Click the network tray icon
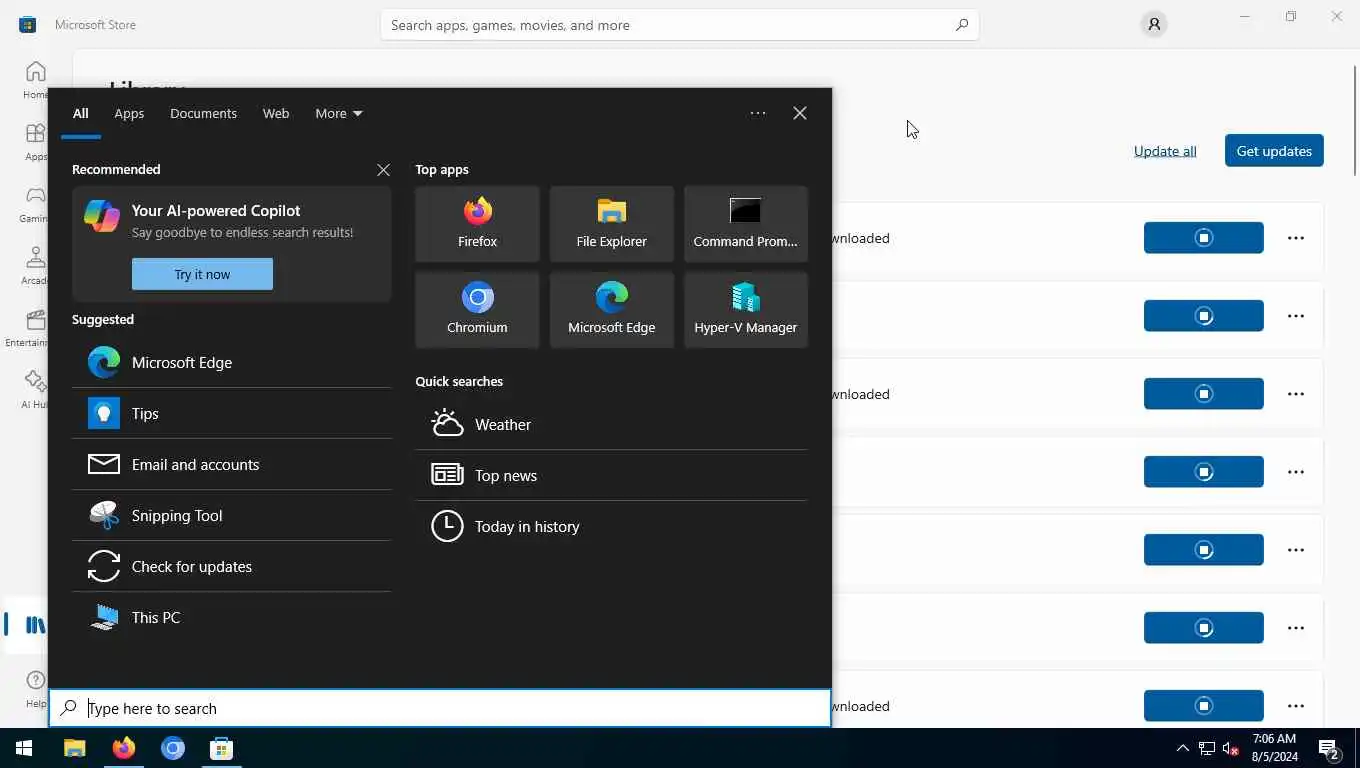The width and height of the screenshot is (1360, 768). pyautogui.click(x=1207, y=748)
